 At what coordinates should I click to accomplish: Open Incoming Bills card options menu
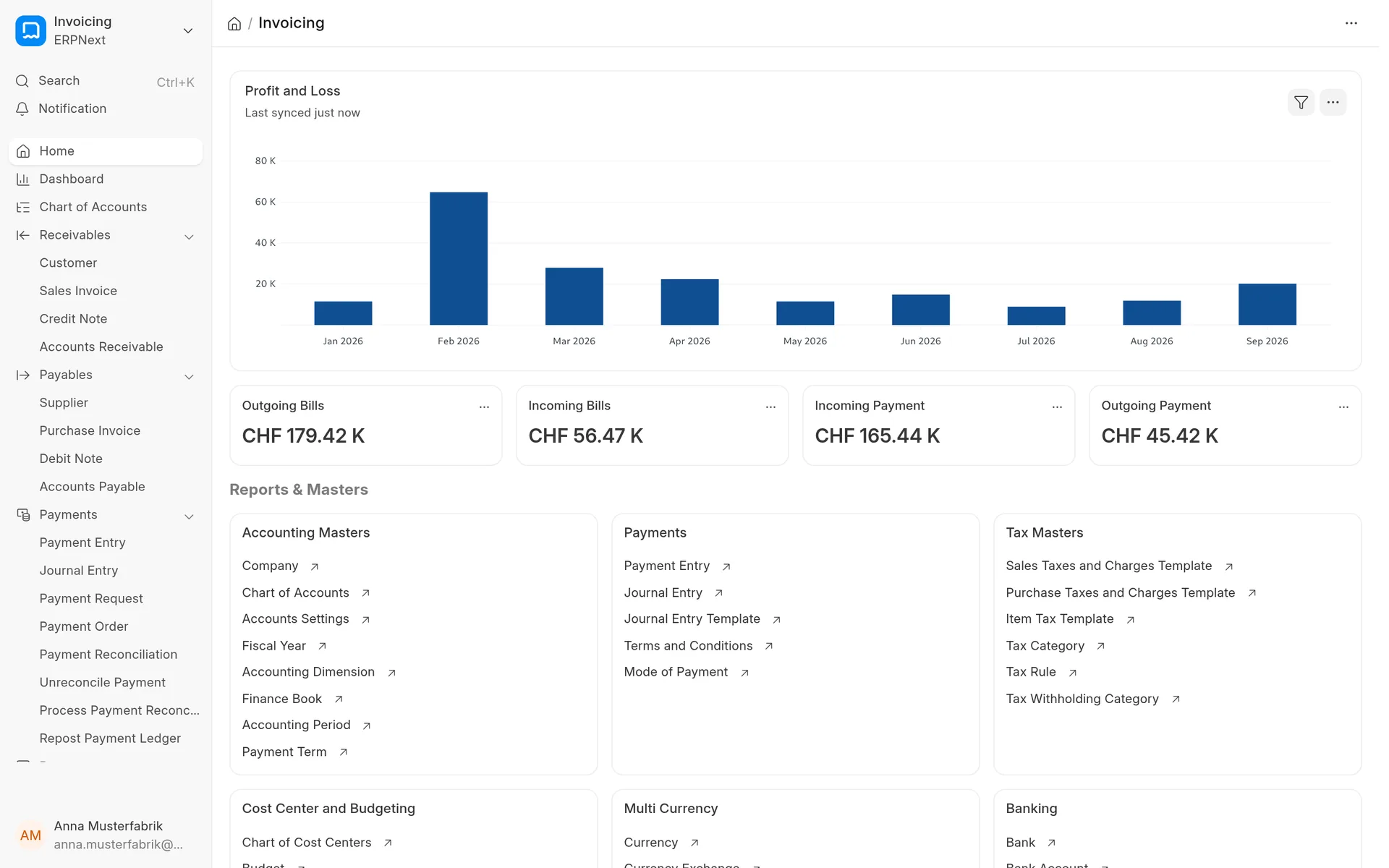click(770, 407)
